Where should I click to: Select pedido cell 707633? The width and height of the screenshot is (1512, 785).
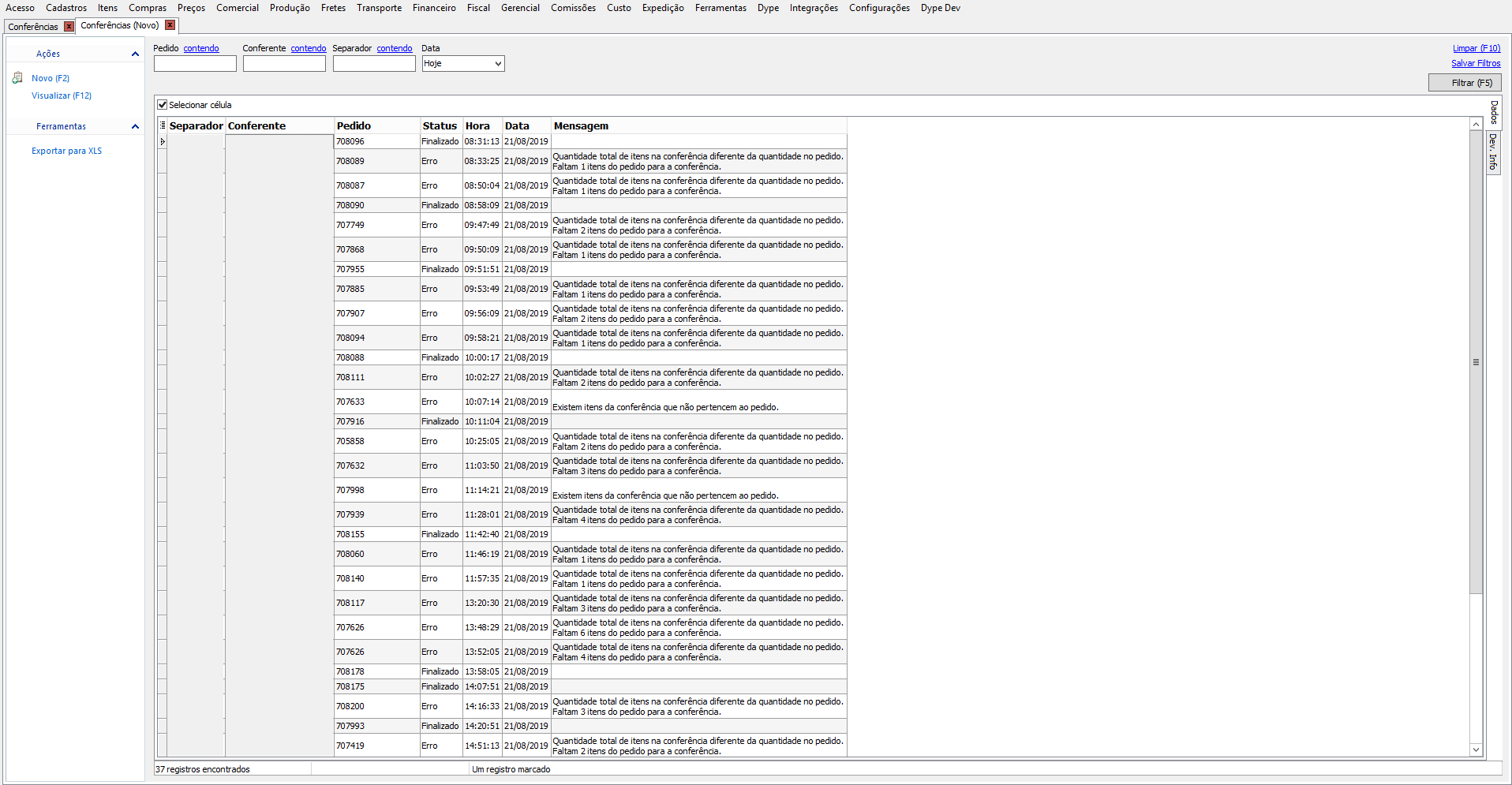(x=377, y=402)
